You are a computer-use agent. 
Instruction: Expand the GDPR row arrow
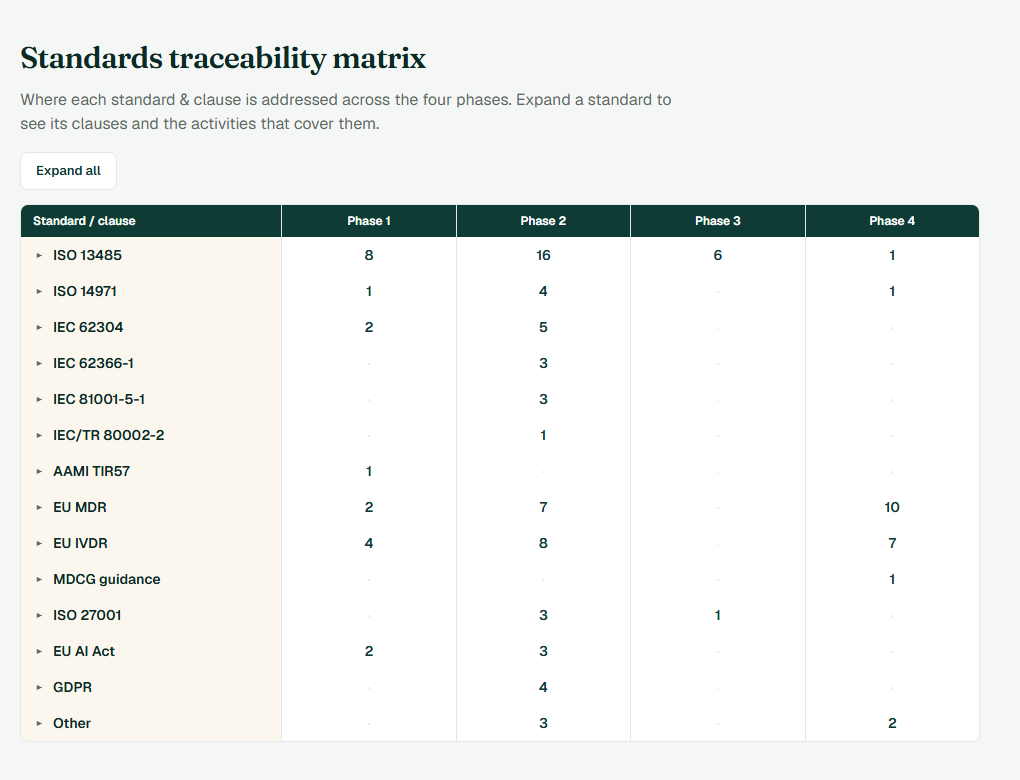tap(39, 688)
